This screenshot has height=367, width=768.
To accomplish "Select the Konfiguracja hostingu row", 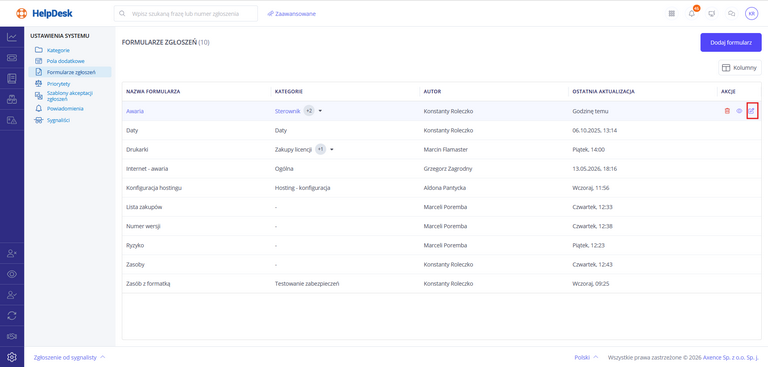I will click(442, 188).
